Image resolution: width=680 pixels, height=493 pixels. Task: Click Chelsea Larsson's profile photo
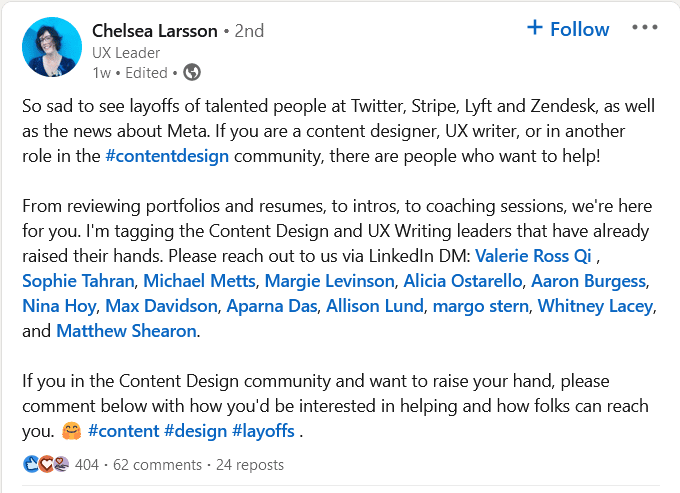click(52, 47)
